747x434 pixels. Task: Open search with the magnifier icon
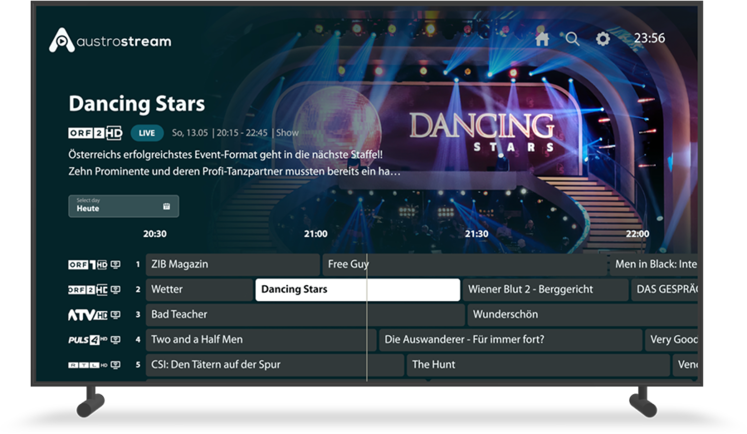coord(573,39)
